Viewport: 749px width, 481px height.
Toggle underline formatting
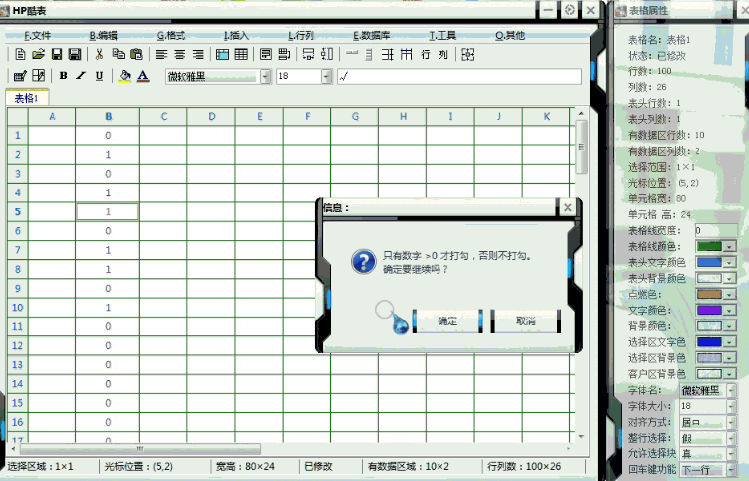(x=99, y=75)
